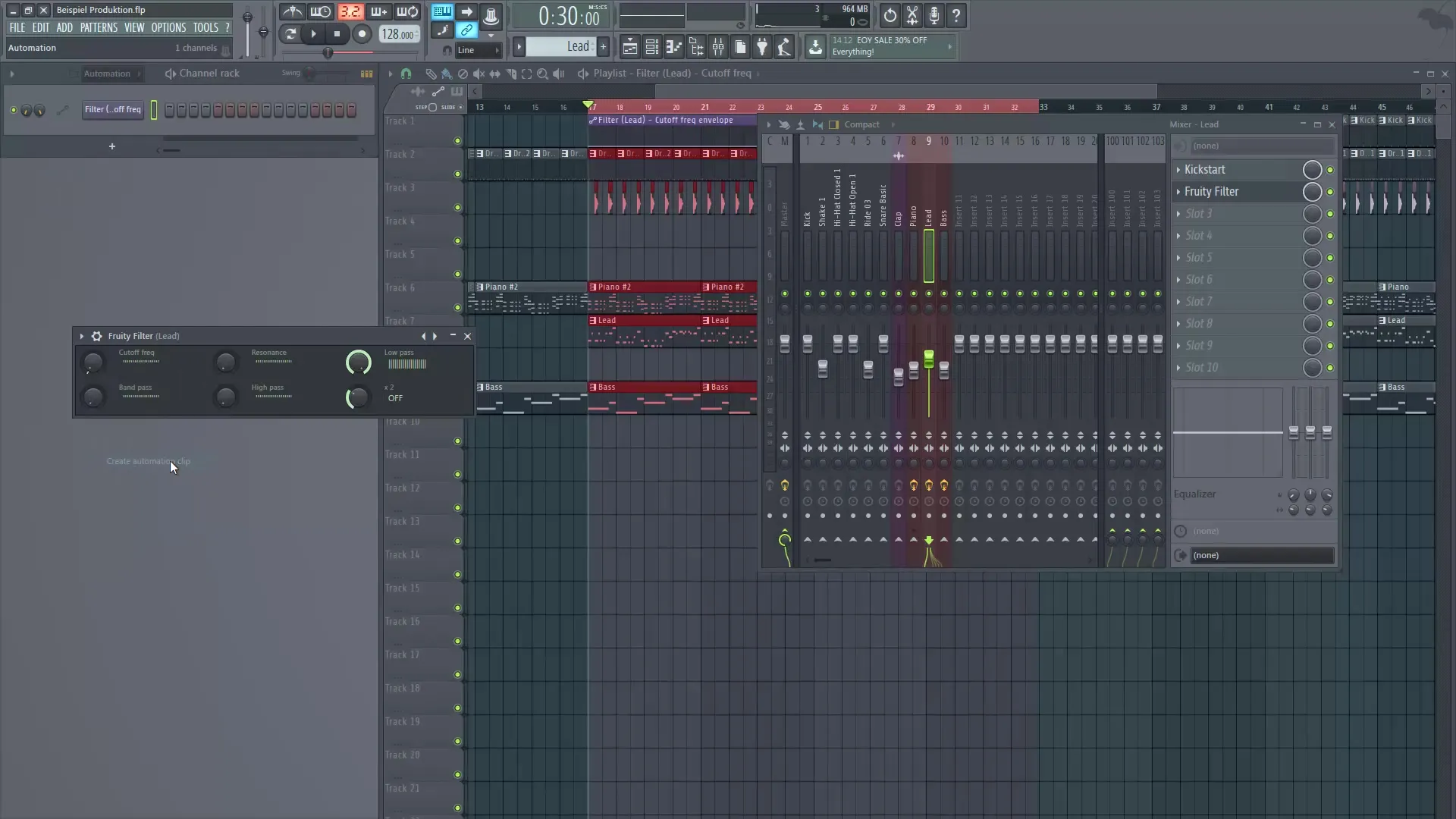Mute Track 2 in playlist
Screen dimensions: 1456x819
pyautogui.click(x=457, y=174)
